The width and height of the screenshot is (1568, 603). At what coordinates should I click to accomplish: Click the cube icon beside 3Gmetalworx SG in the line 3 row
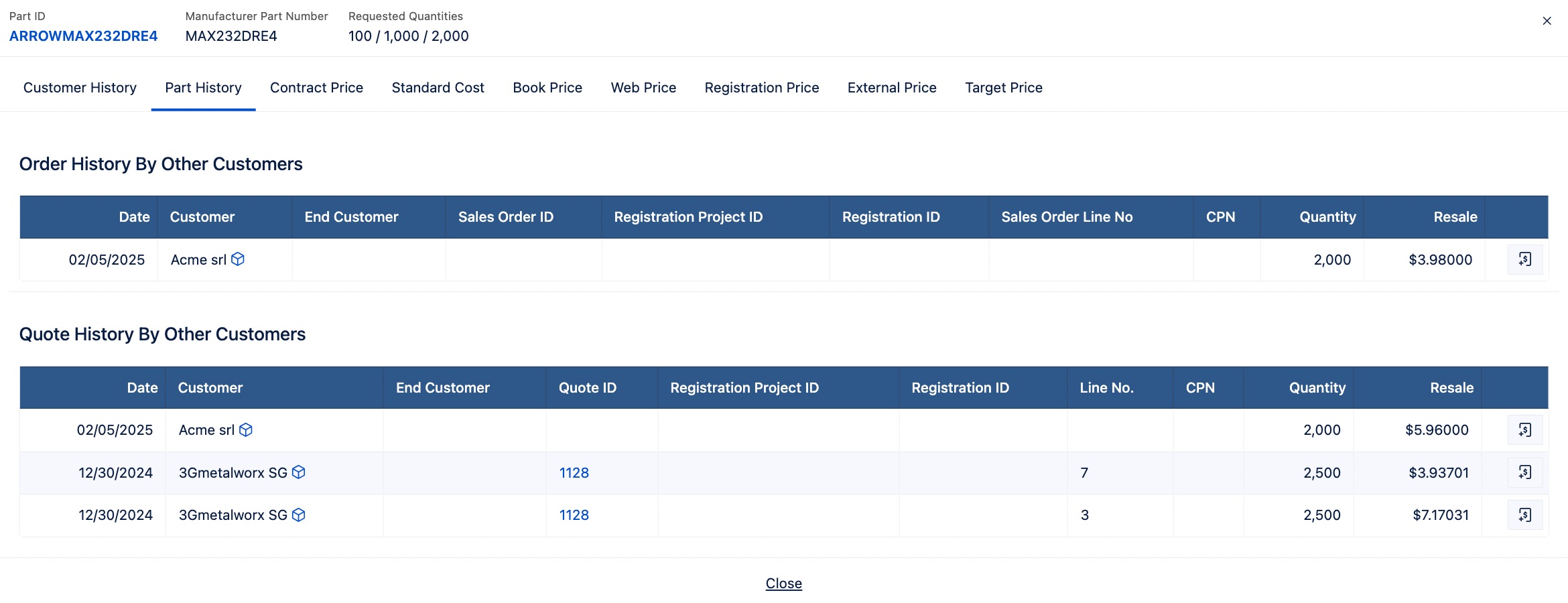299,515
